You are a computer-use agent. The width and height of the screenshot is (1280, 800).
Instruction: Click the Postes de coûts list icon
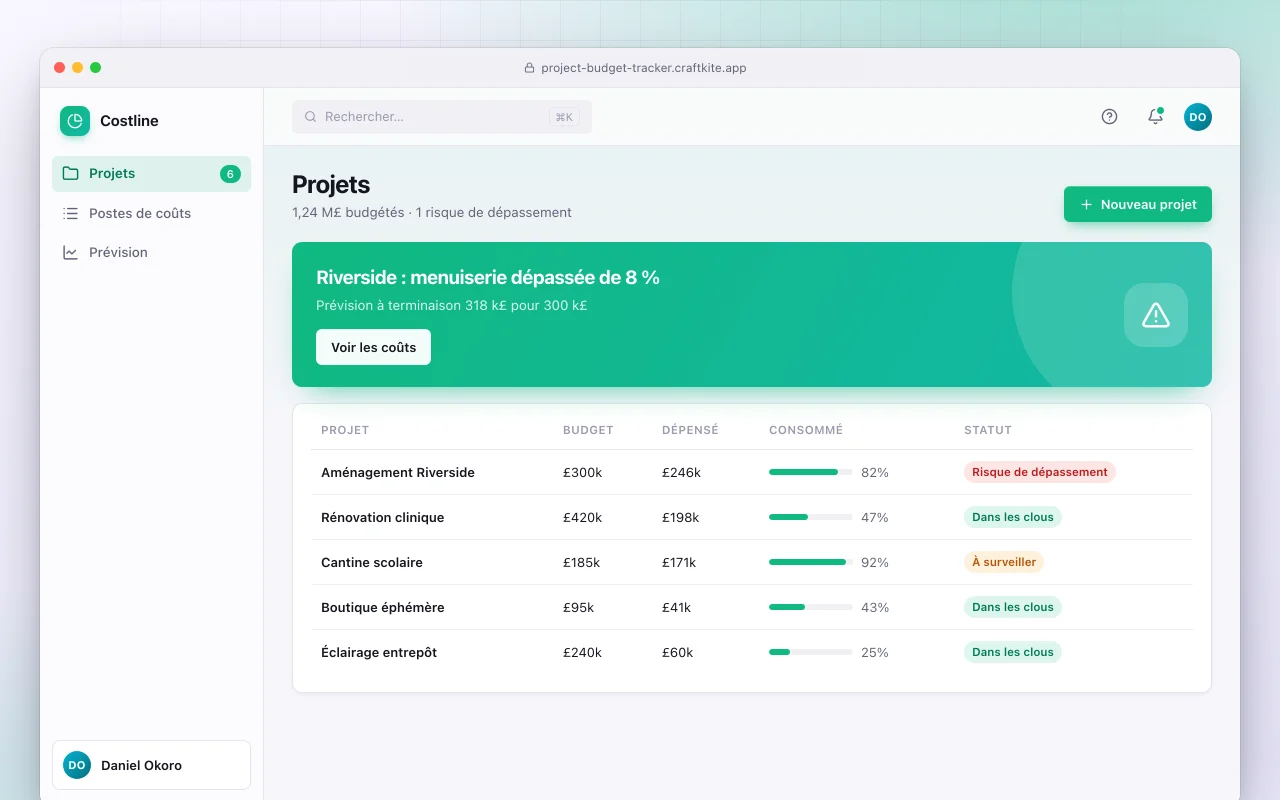(71, 213)
